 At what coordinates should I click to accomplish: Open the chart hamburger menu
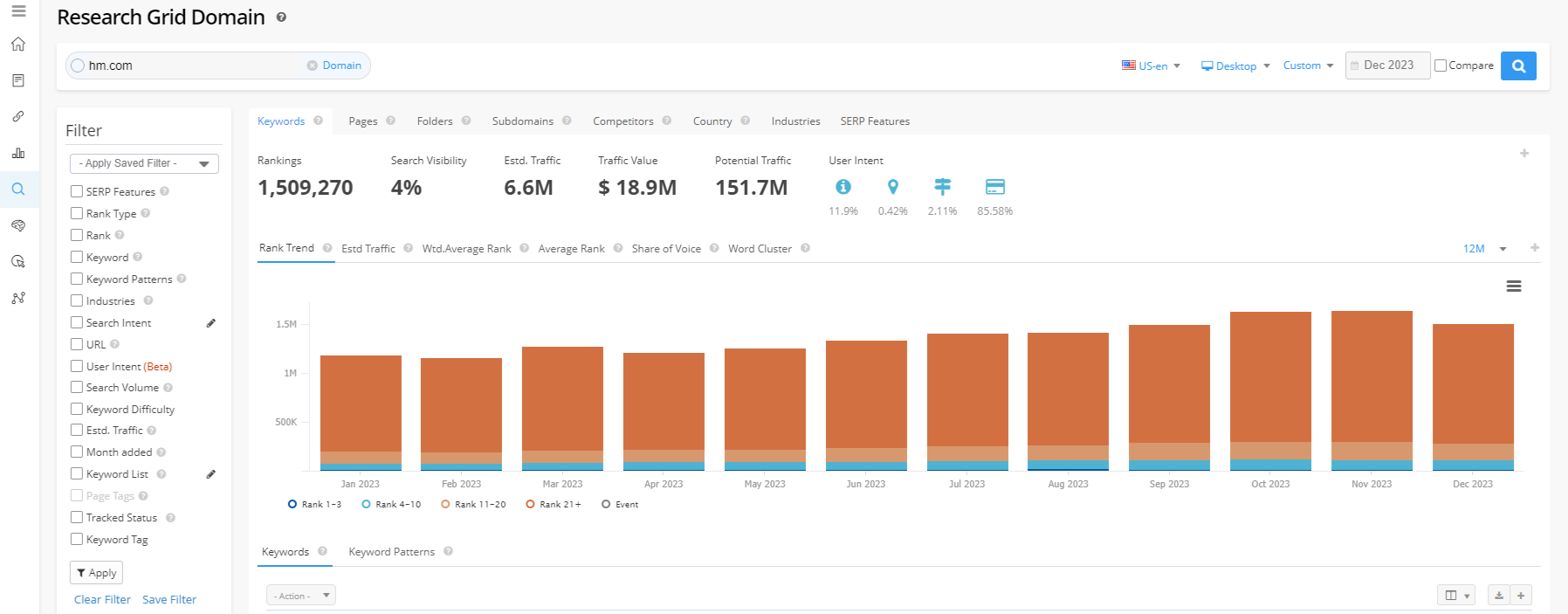click(1514, 286)
